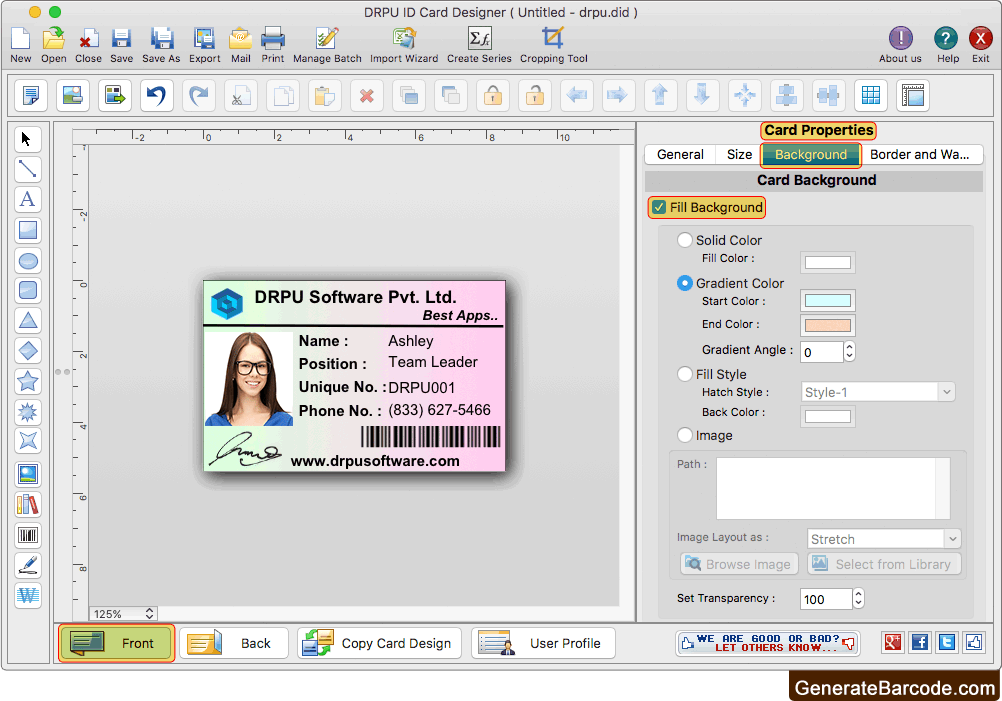Open the User Profile button
Image resolution: width=1002 pixels, height=701 pixels.
coord(543,643)
